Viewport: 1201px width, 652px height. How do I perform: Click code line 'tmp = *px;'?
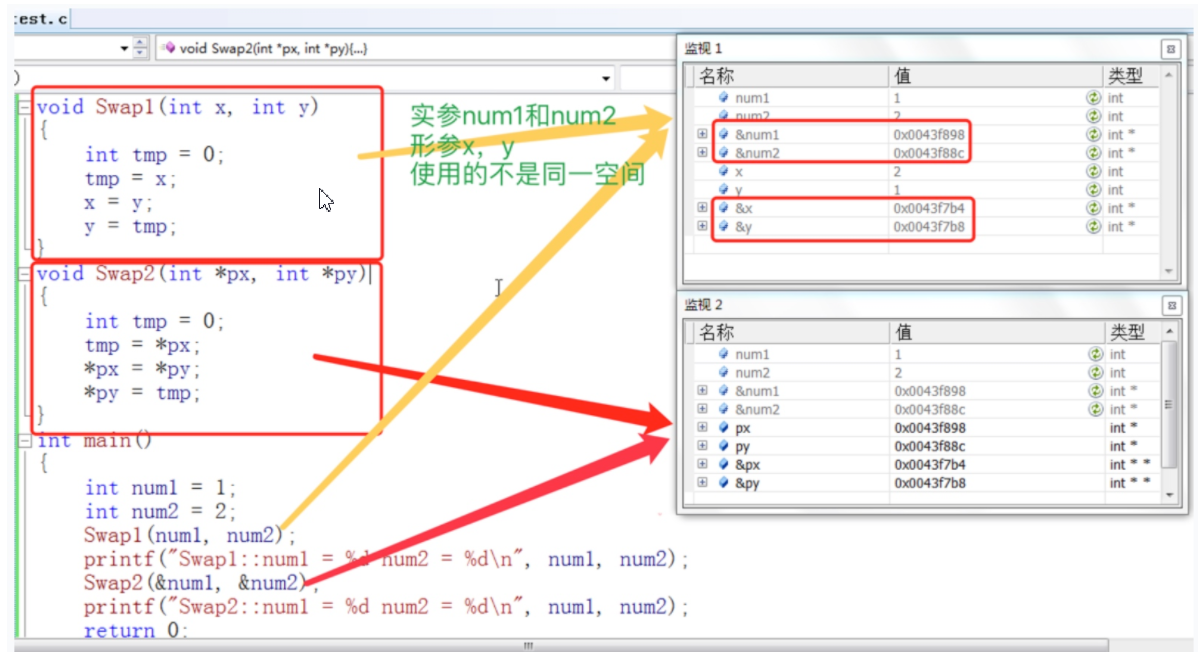142,346
